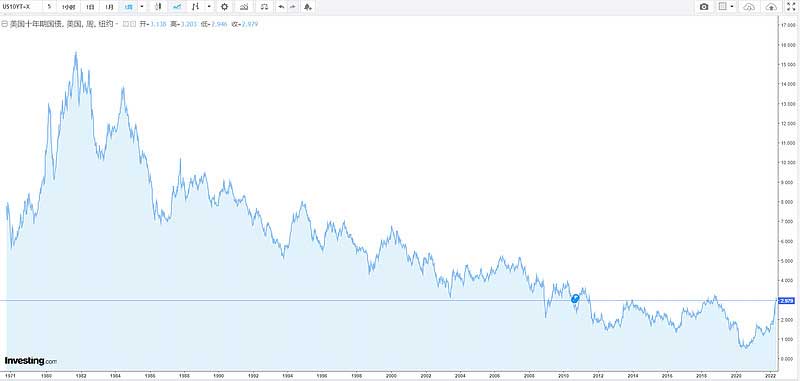Click the current price label 2.979
The image size is (800, 381).
coord(788,301)
